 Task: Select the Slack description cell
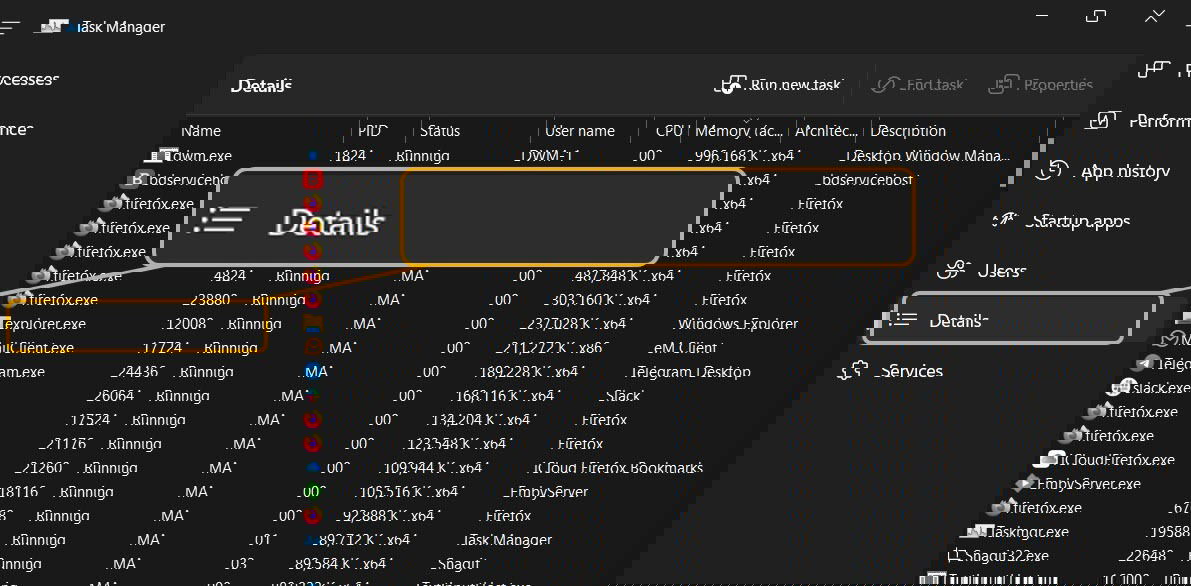[620, 396]
